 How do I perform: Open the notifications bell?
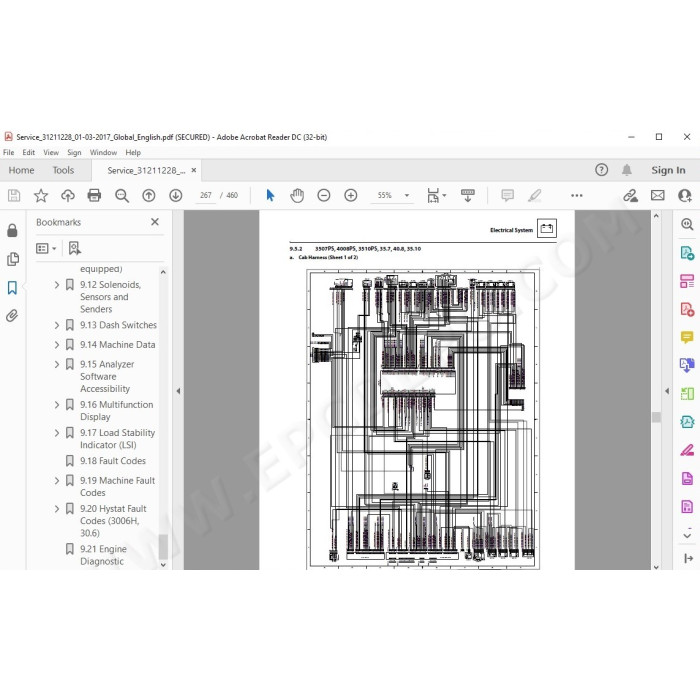627,170
